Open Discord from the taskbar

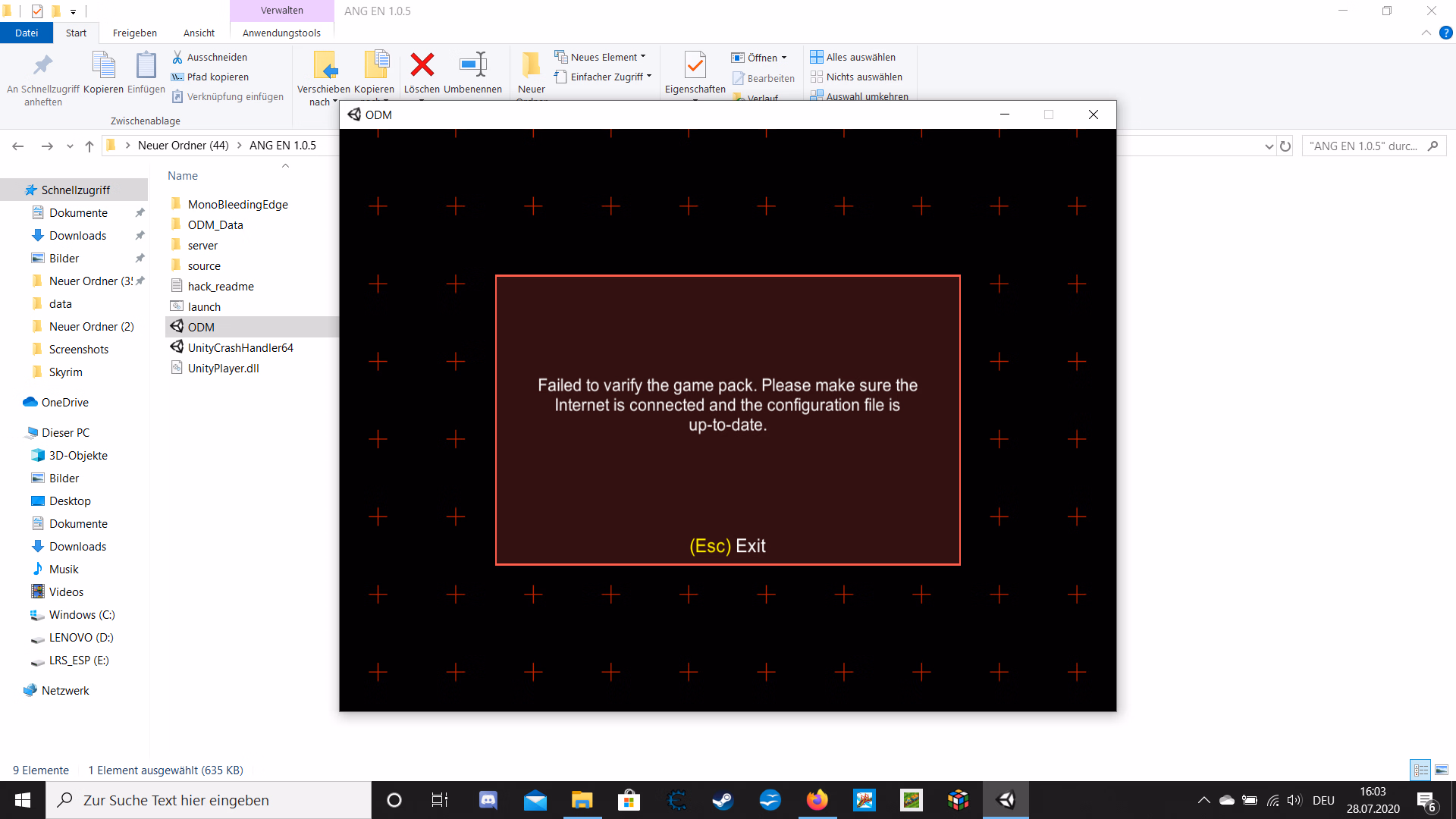tap(488, 800)
